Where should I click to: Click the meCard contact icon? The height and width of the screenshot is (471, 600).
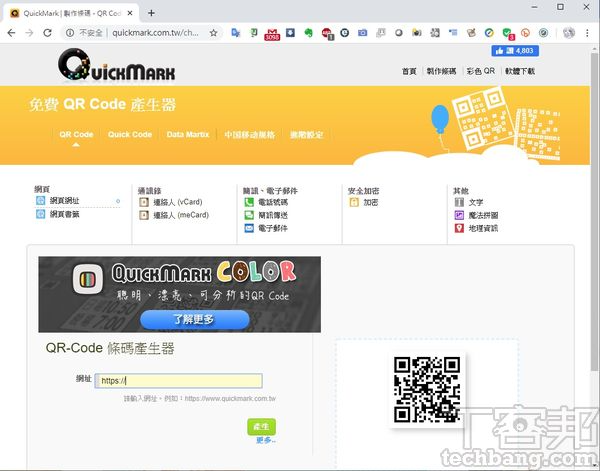pyautogui.click(x=144, y=215)
